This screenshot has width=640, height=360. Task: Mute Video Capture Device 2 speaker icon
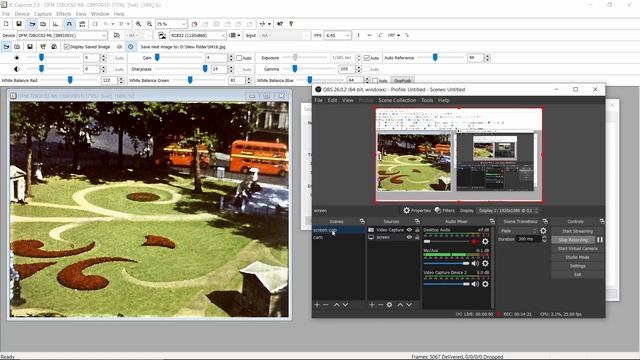coord(475,284)
